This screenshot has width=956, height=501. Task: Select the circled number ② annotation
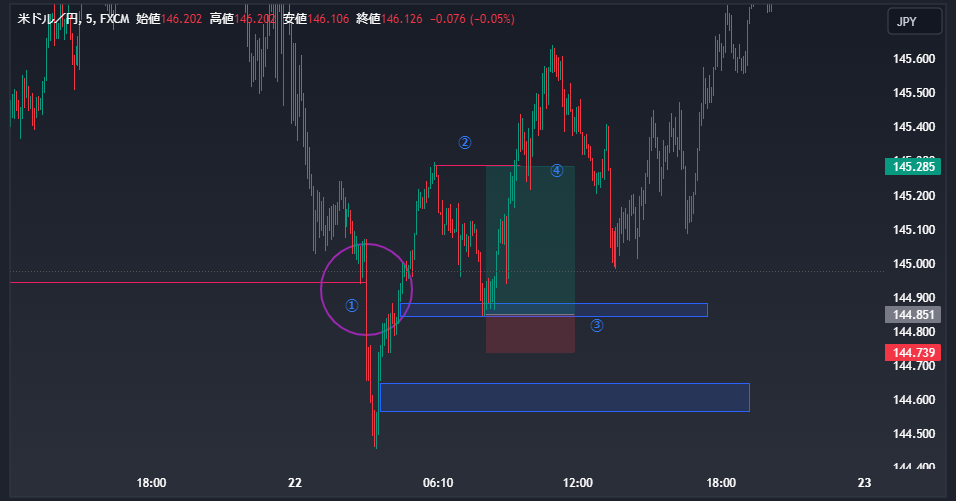point(465,143)
